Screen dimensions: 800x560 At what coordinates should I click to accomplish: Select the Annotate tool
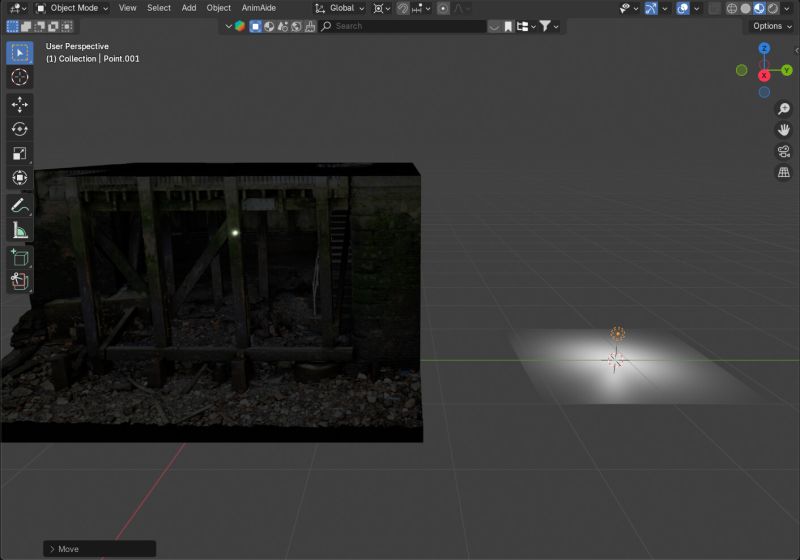coord(19,206)
